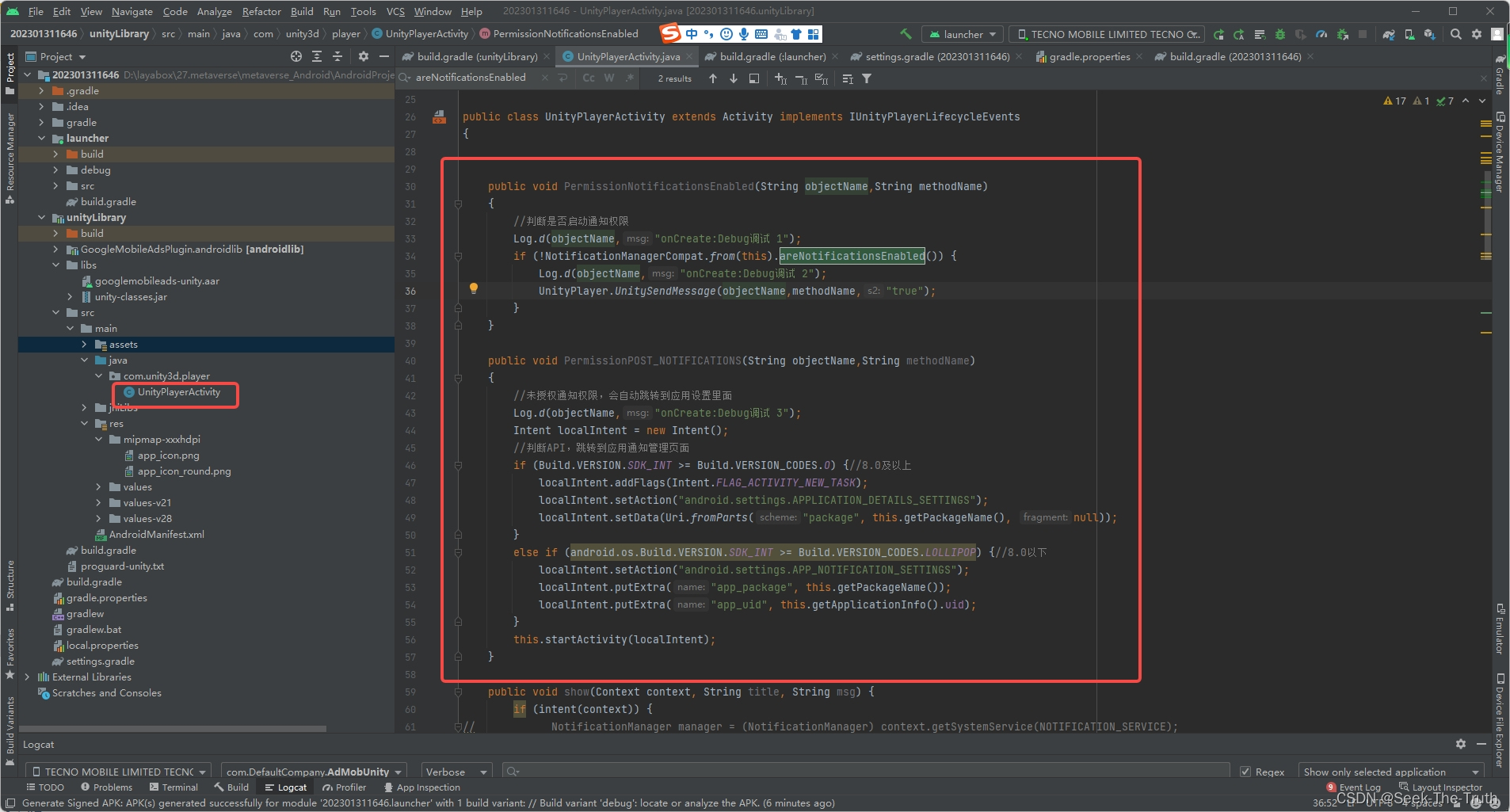Click the filter search results funnel icon
1510x812 pixels.
[867, 78]
